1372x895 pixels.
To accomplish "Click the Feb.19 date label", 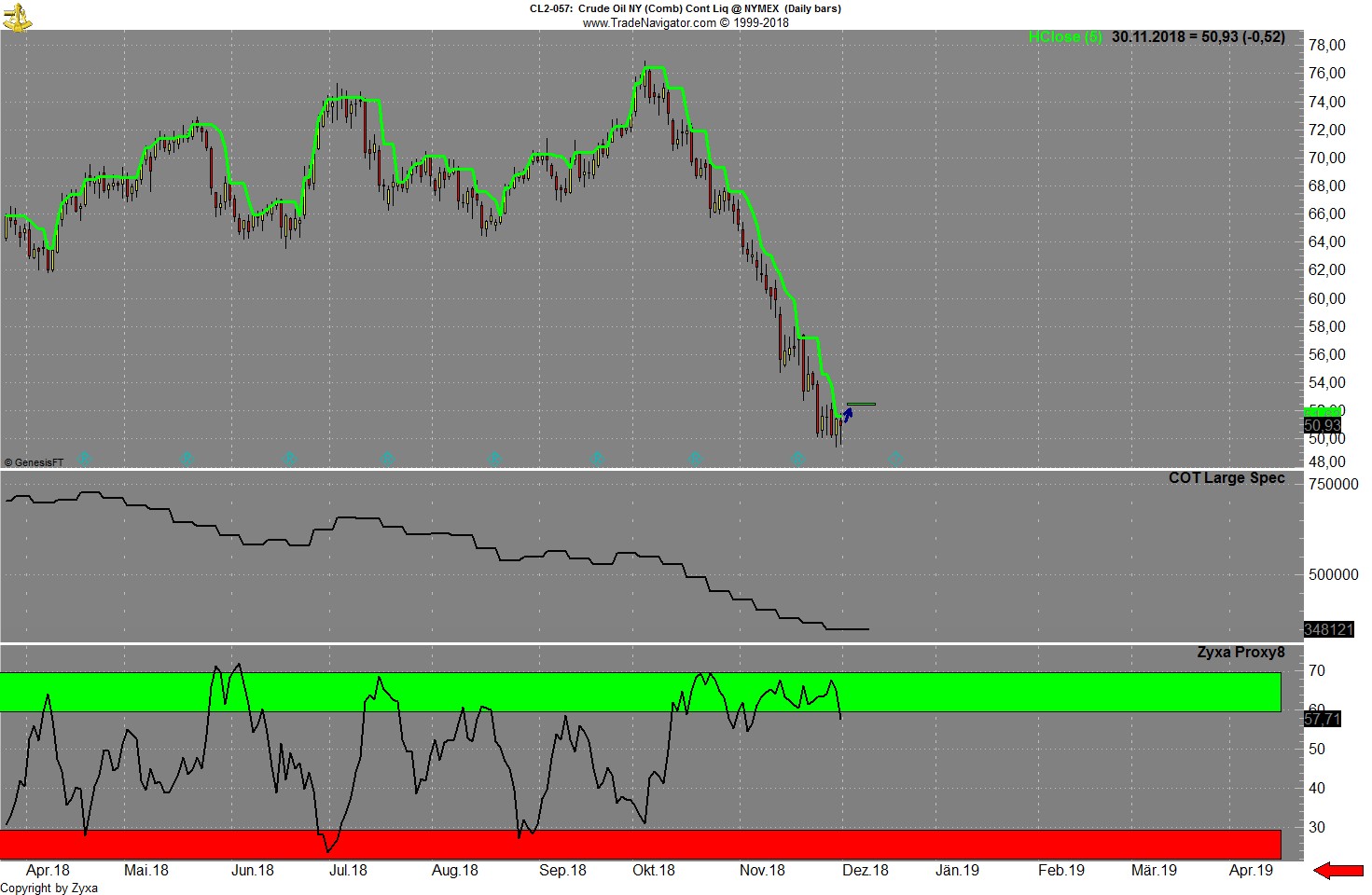I will [1061, 871].
